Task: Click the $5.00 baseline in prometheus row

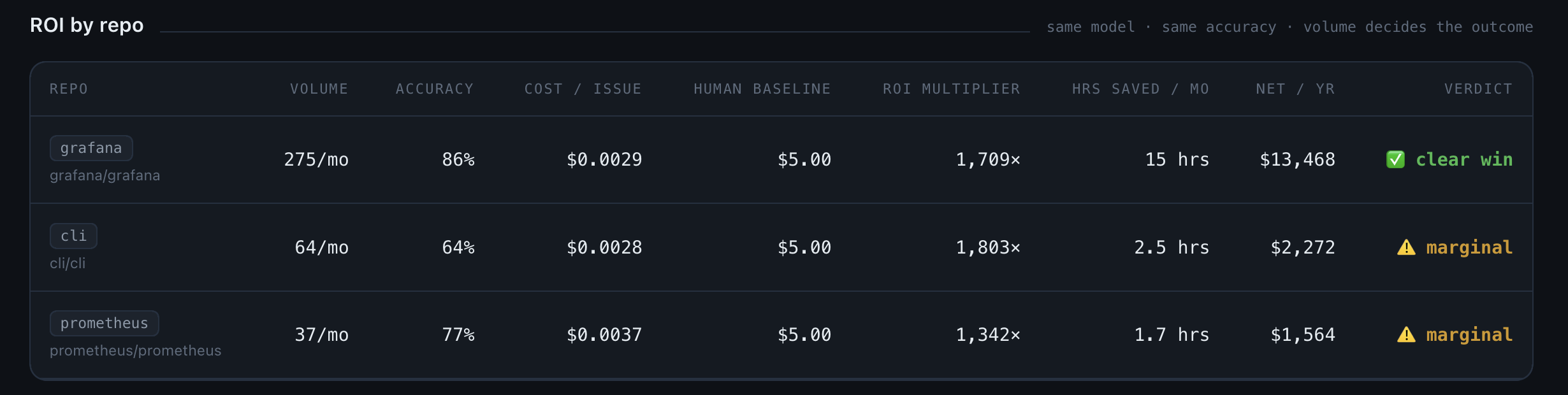Action: click(x=804, y=334)
